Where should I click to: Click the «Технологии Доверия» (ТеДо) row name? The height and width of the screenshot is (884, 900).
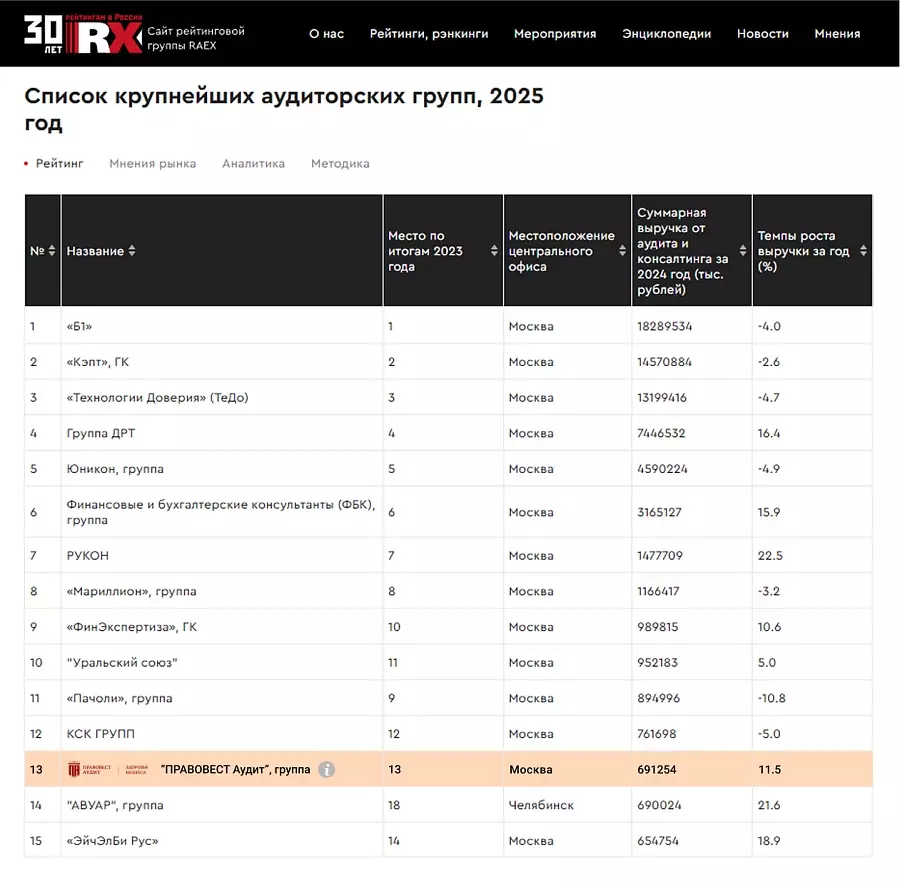[x=157, y=398]
